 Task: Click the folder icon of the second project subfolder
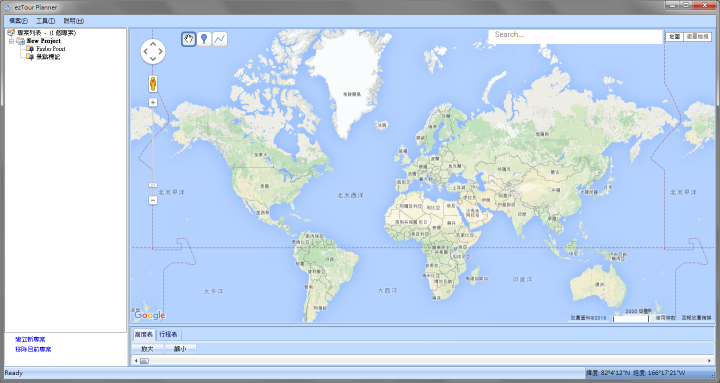pyautogui.click(x=30, y=56)
